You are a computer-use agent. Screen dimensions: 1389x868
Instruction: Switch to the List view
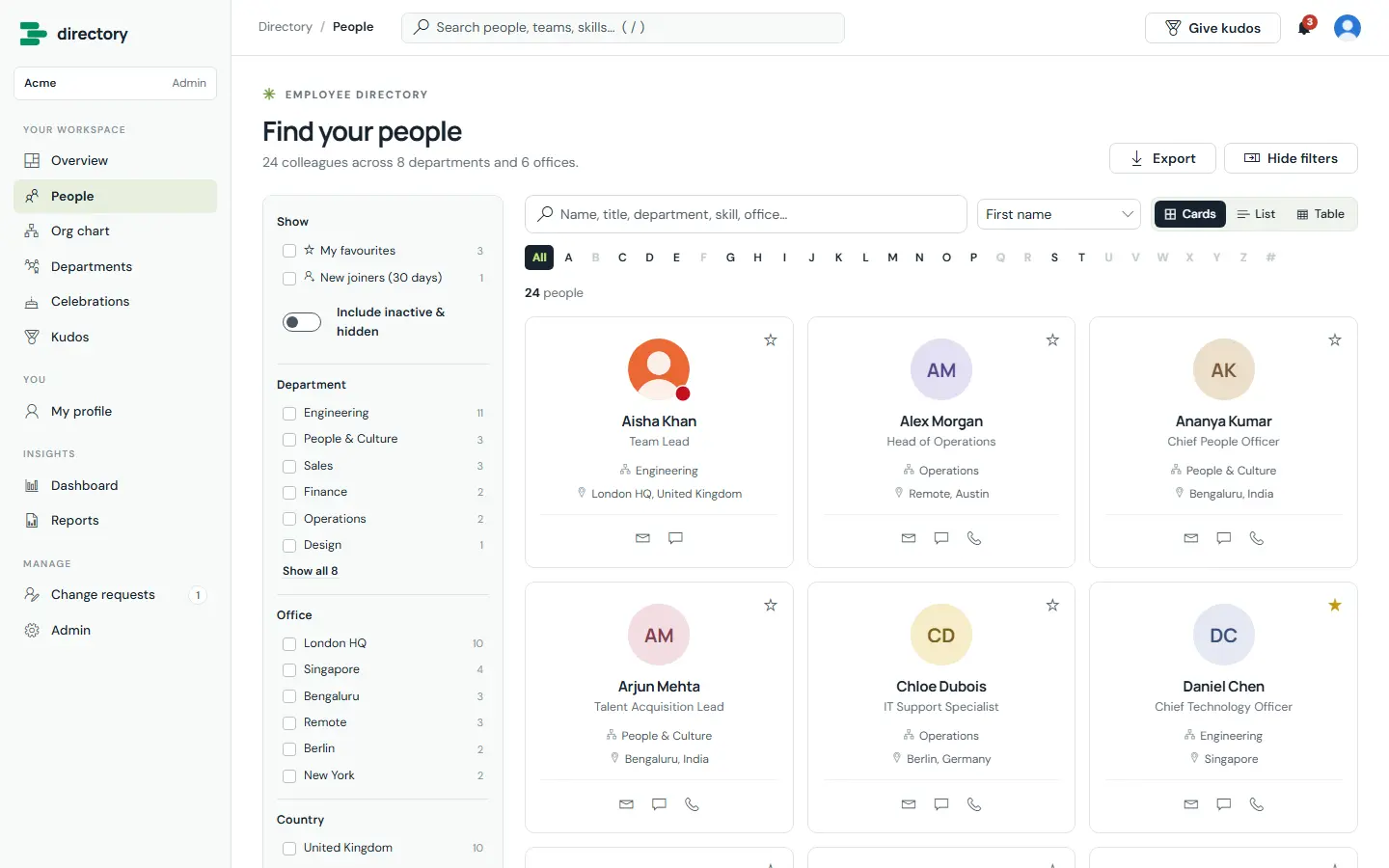coord(1256,214)
